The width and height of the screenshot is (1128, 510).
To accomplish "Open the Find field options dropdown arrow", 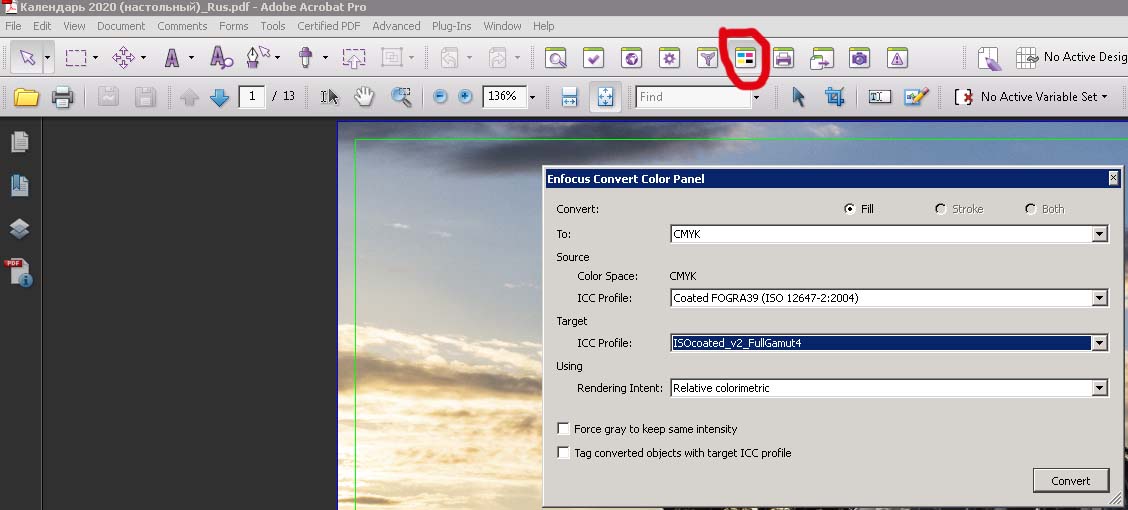I will tap(756, 97).
